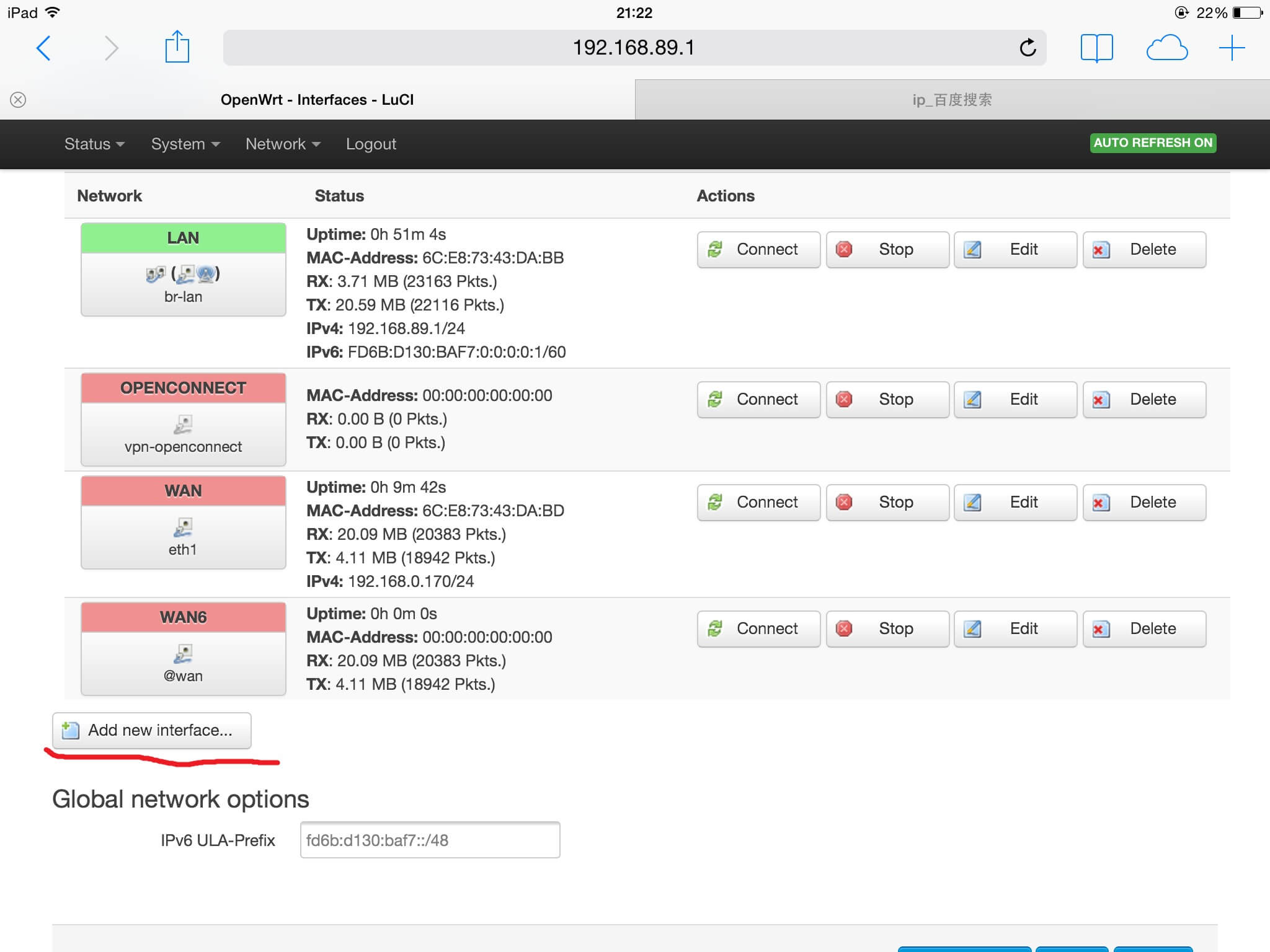The height and width of the screenshot is (952, 1270).
Task: Edit the WAN6 interface
Action: coord(1015,629)
